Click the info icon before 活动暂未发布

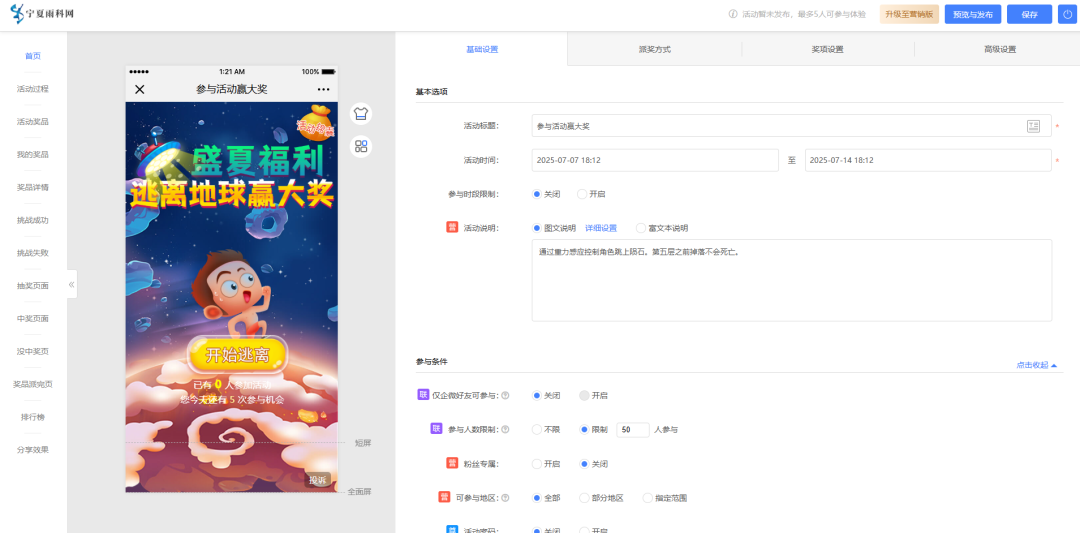(x=733, y=14)
